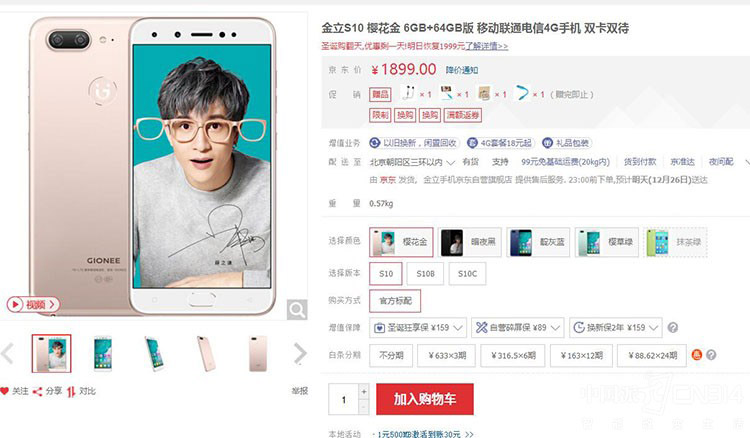Expand the 圣诞狂享保 ¥159 dropdown
The image size is (750, 438).
tap(418, 328)
